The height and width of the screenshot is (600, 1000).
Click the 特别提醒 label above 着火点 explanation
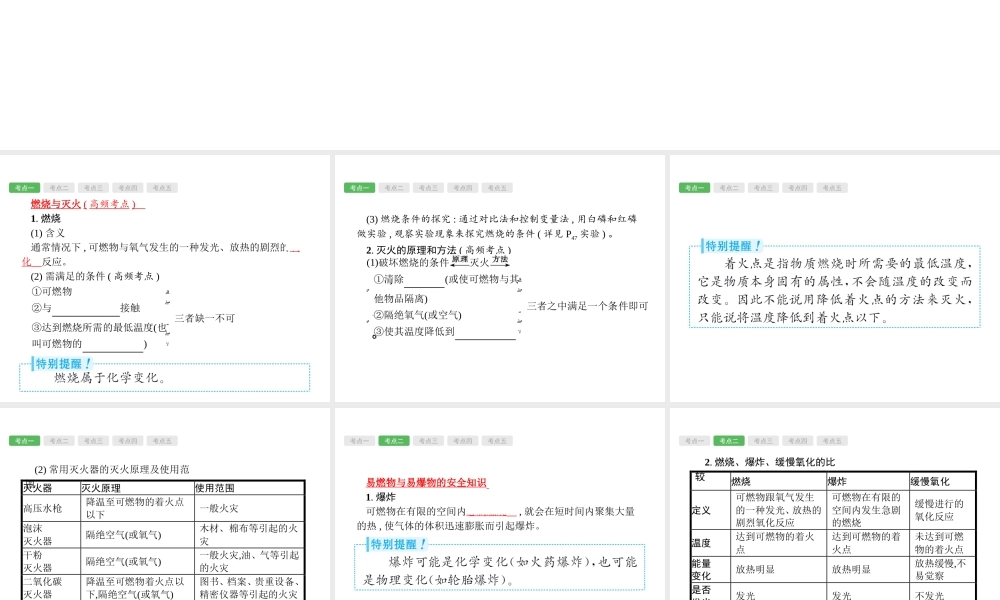(732, 246)
